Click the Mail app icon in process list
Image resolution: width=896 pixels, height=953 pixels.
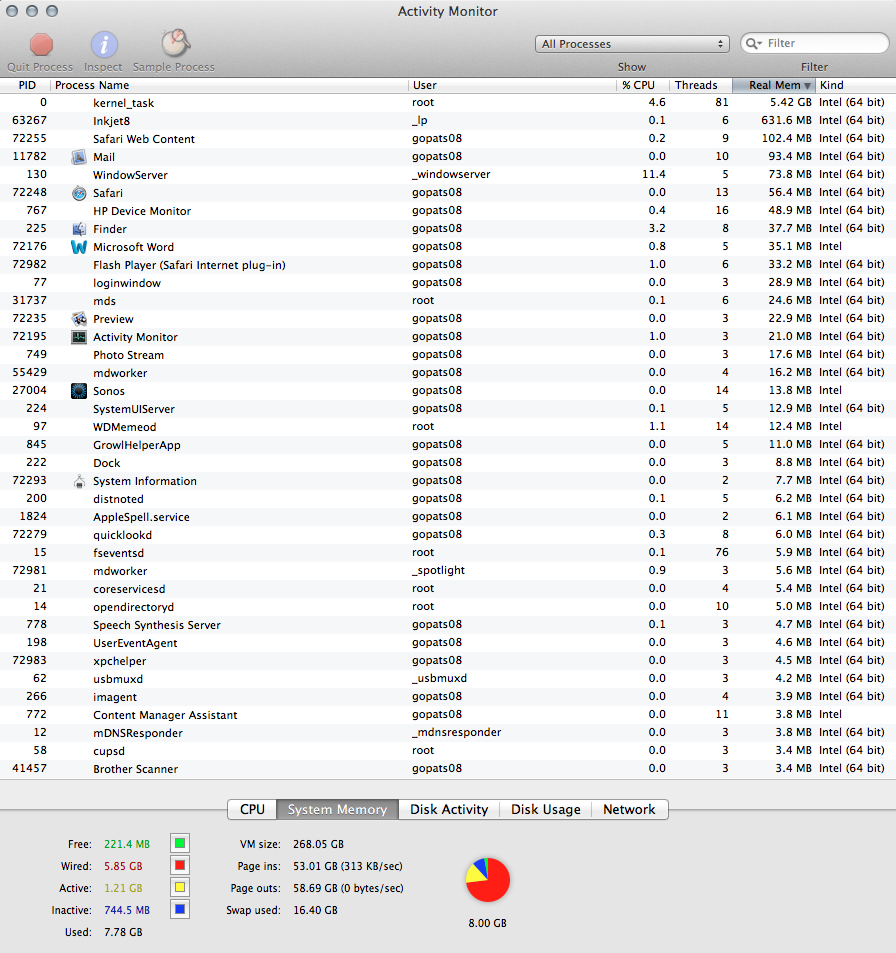coord(79,157)
